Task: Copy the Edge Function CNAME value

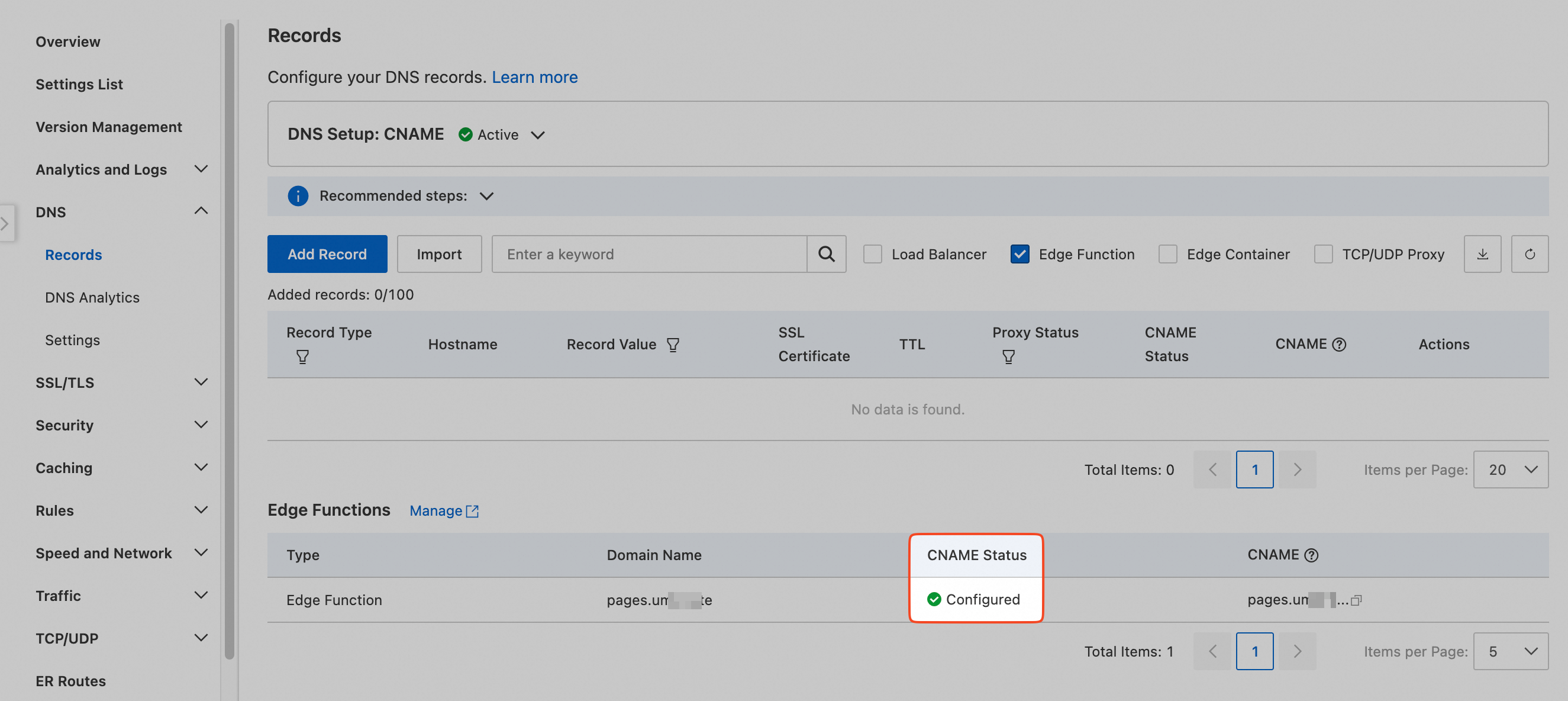Action: click(1356, 600)
